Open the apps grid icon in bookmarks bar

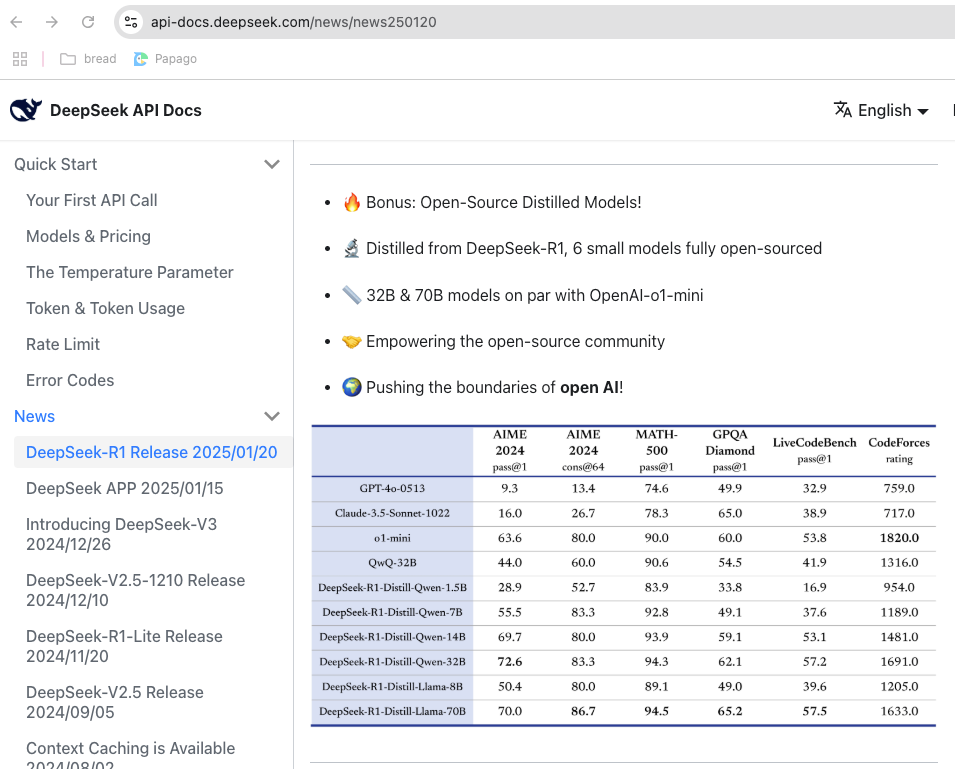pos(20,58)
